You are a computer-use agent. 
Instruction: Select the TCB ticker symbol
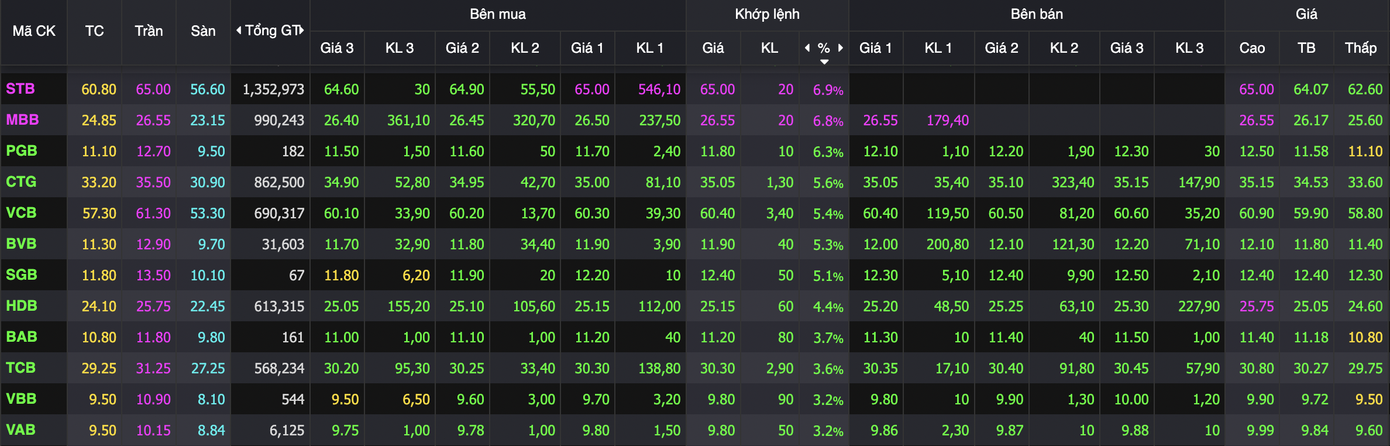(x=21, y=368)
